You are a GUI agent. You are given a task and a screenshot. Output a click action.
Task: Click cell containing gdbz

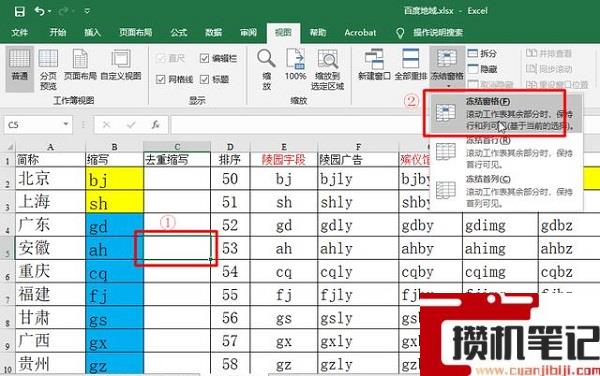(569, 225)
